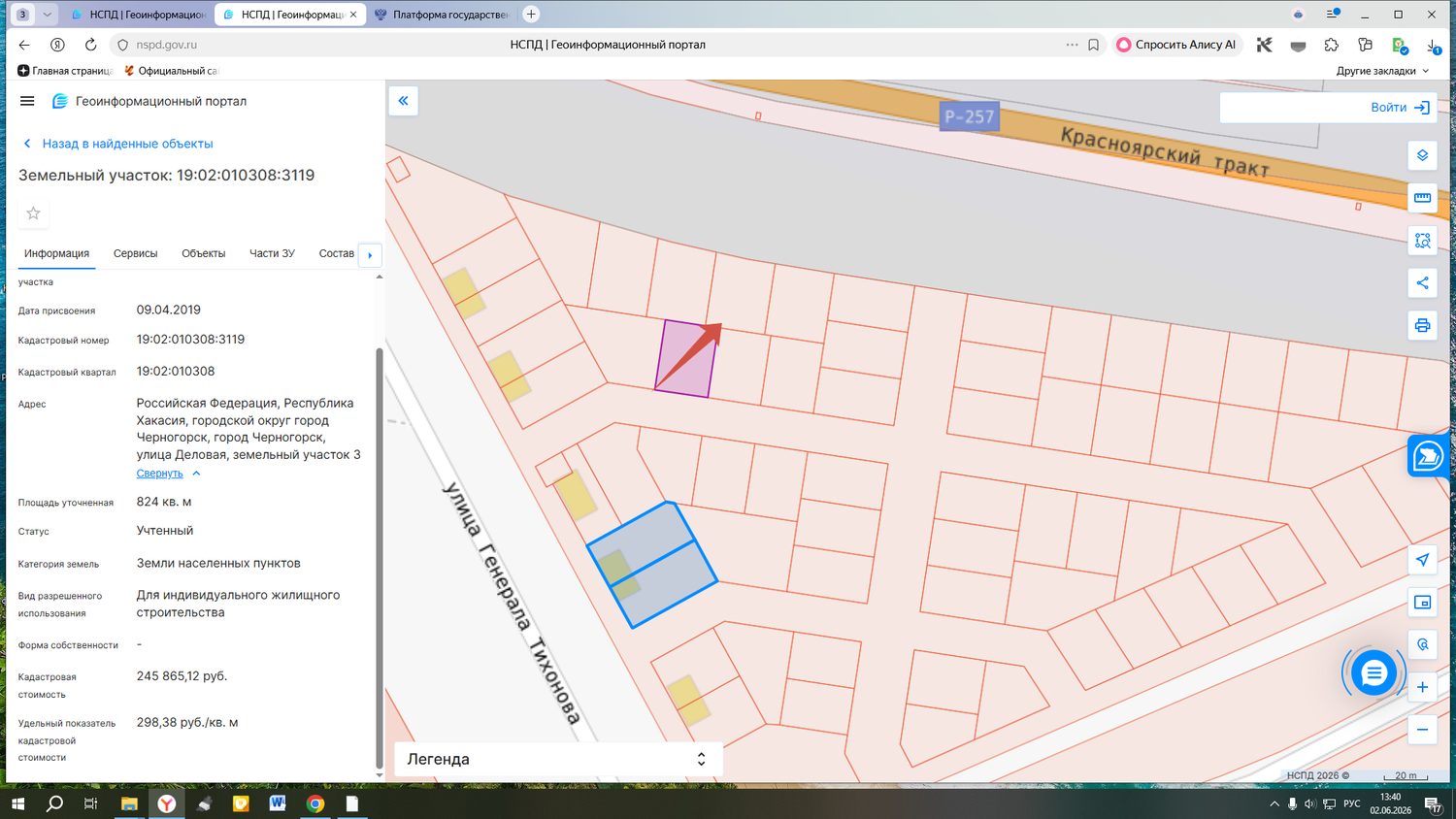Open the map layers button
This screenshot has width=1456, height=819.
(x=1422, y=155)
